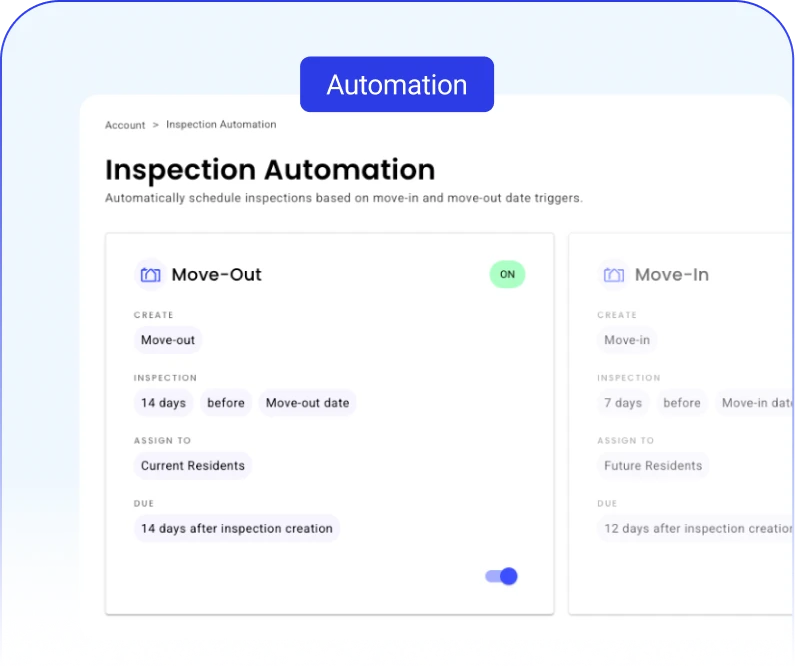Toggle the Move-Out automation switch off
This screenshot has height=666, width=795.
click(x=501, y=576)
